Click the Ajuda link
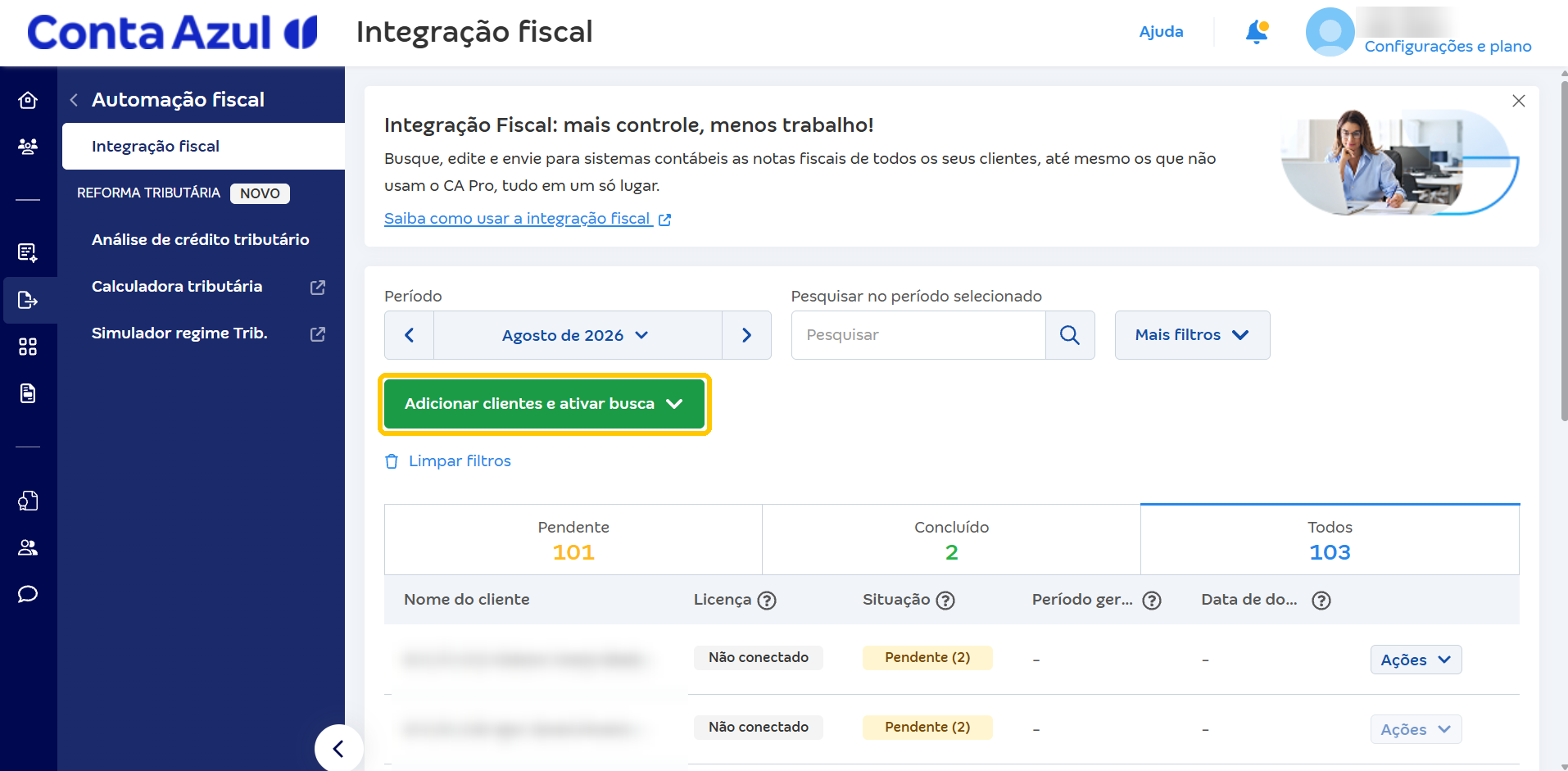 (x=1161, y=32)
